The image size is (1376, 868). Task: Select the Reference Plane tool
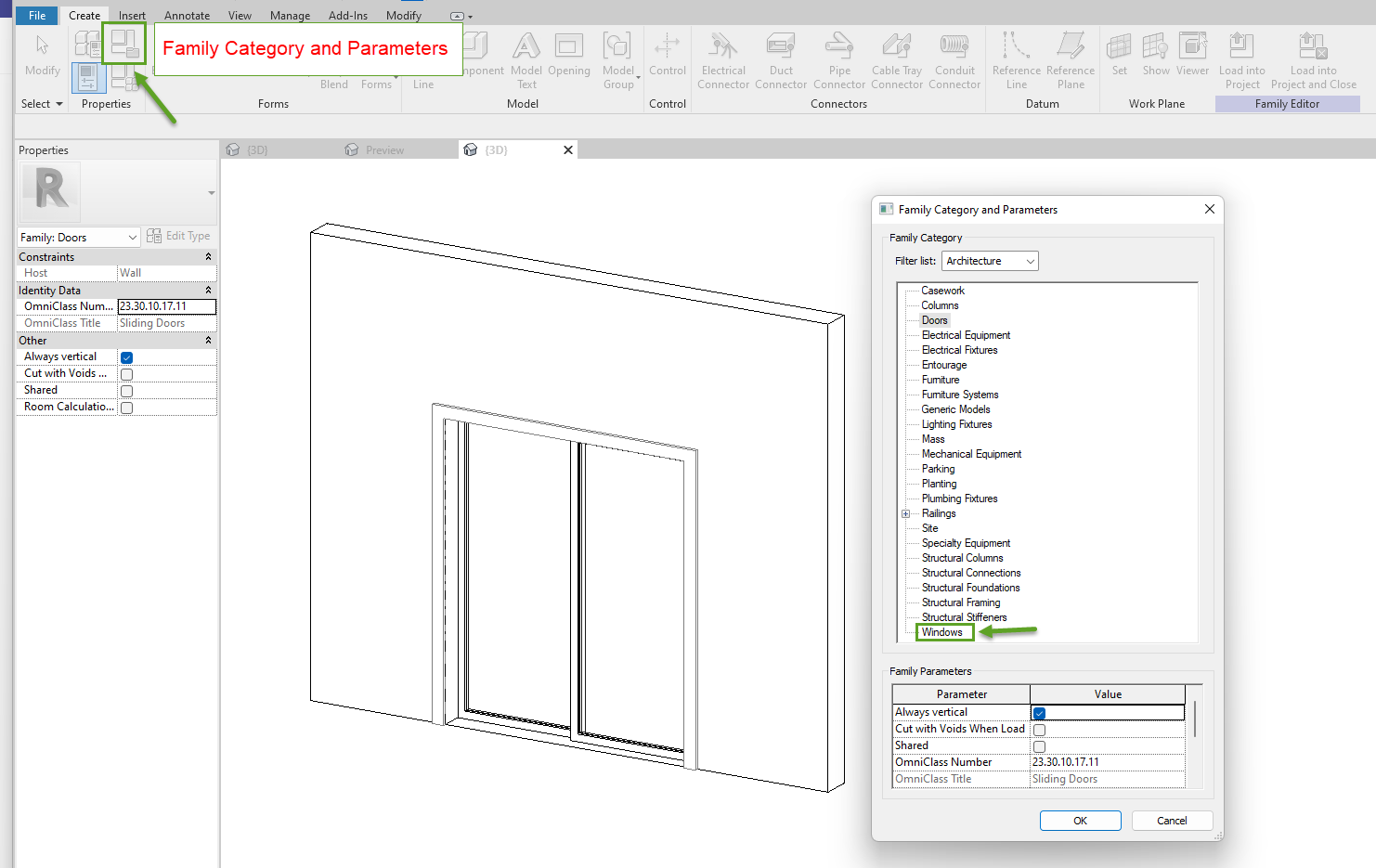coord(1071,60)
